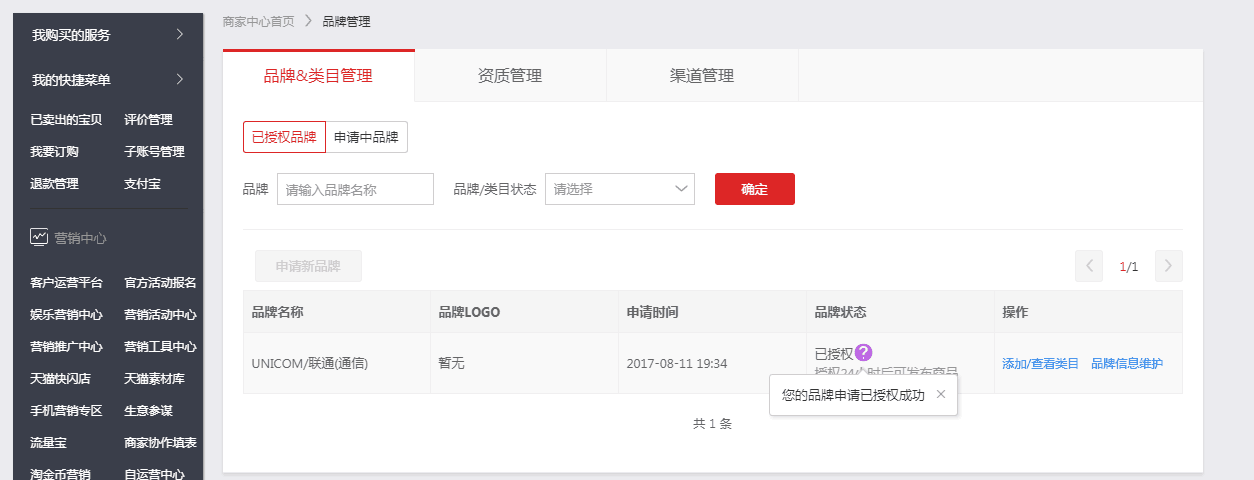Viewport: 1254px width, 480px height.
Task: Click the 申请新品牌 button
Action: pos(308,266)
